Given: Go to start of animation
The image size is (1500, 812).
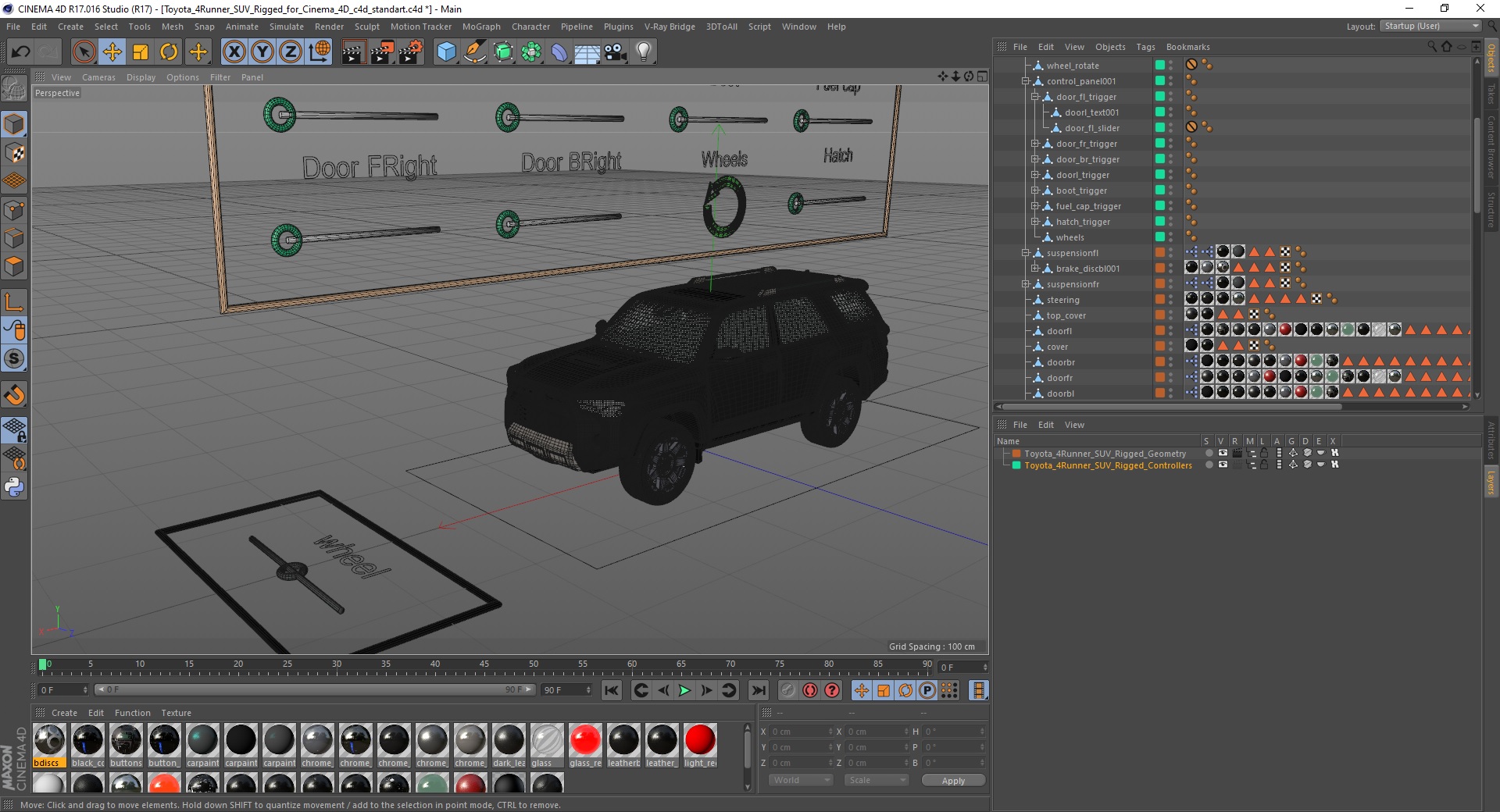Looking at the screenshot, I should [x=612, y=690].
